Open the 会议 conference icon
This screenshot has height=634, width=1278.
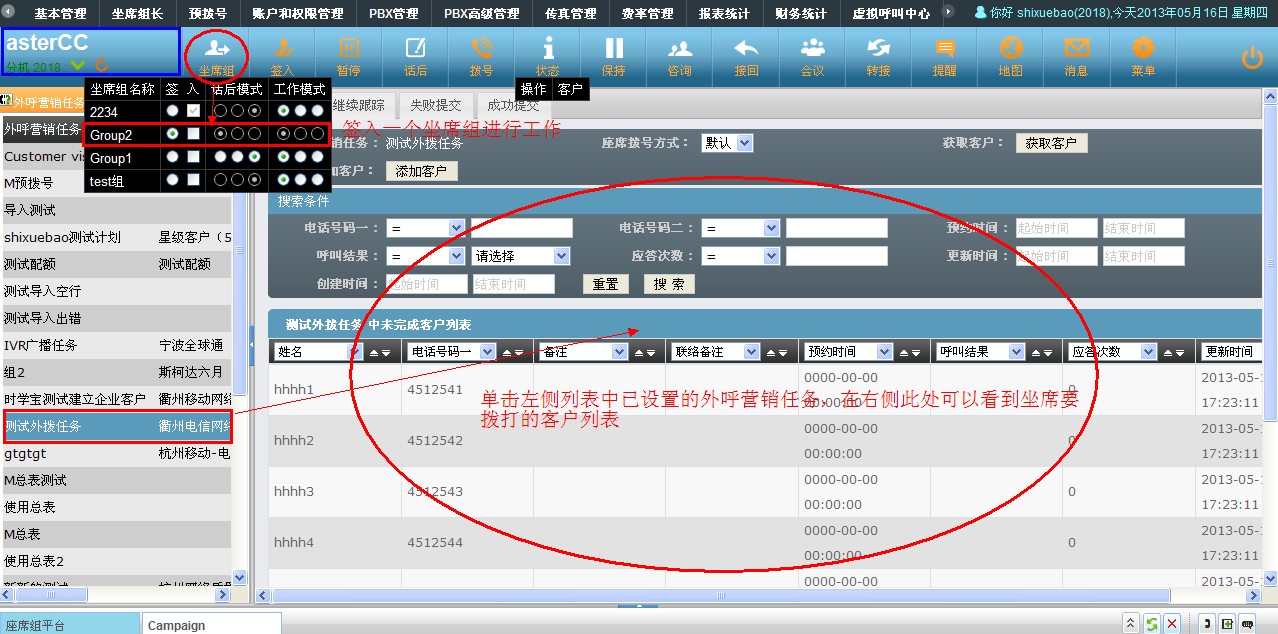pos(812,54)
